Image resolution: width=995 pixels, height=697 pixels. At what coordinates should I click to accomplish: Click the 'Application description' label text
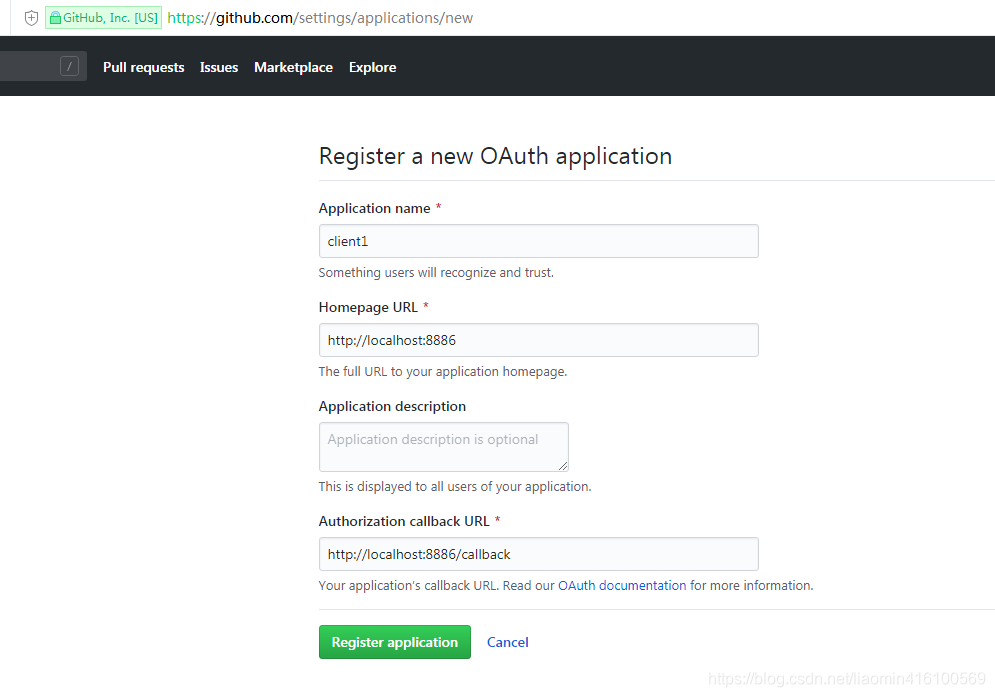point(392,406)
